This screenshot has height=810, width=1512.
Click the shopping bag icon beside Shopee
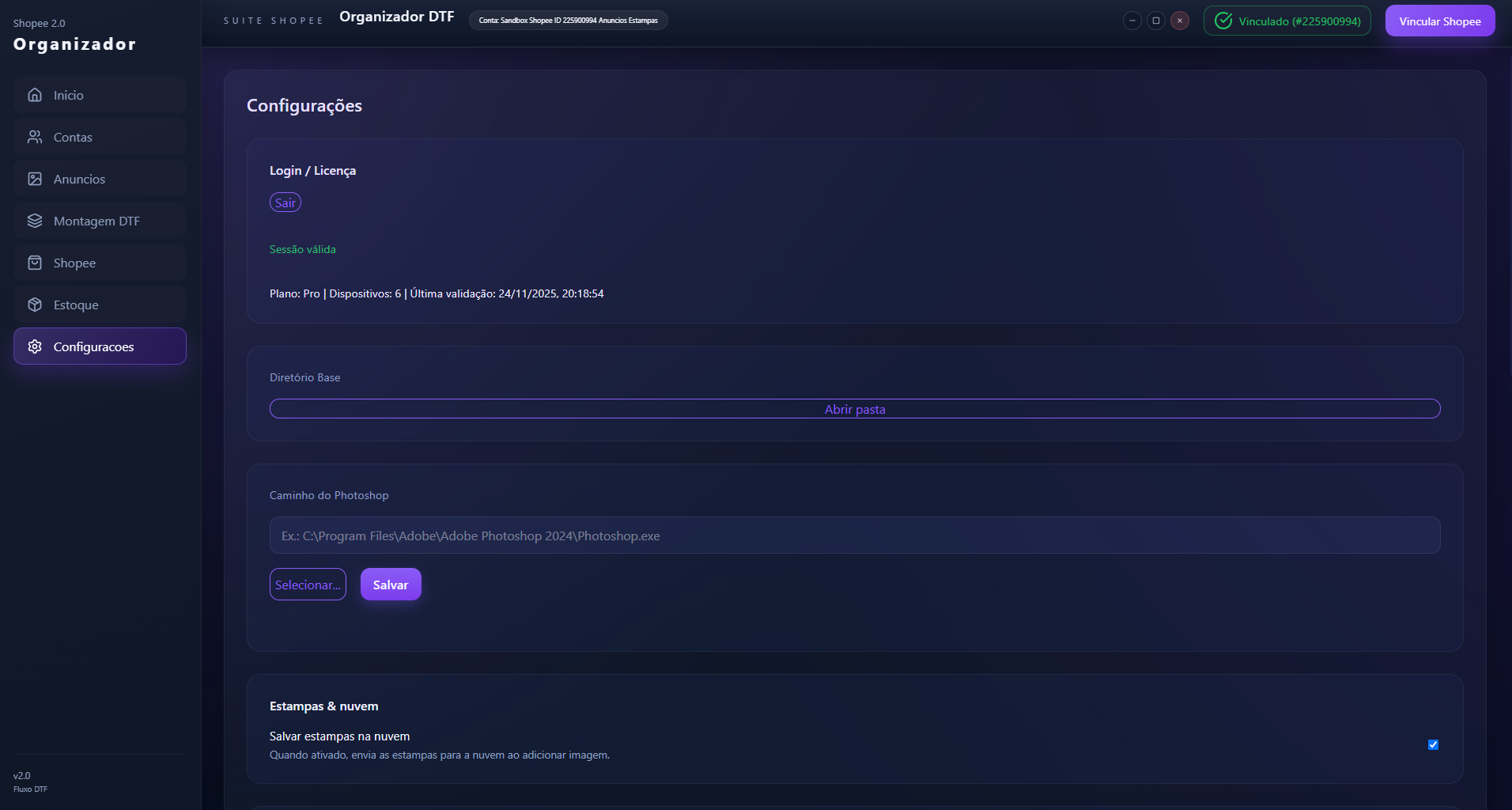coord(35,263)
